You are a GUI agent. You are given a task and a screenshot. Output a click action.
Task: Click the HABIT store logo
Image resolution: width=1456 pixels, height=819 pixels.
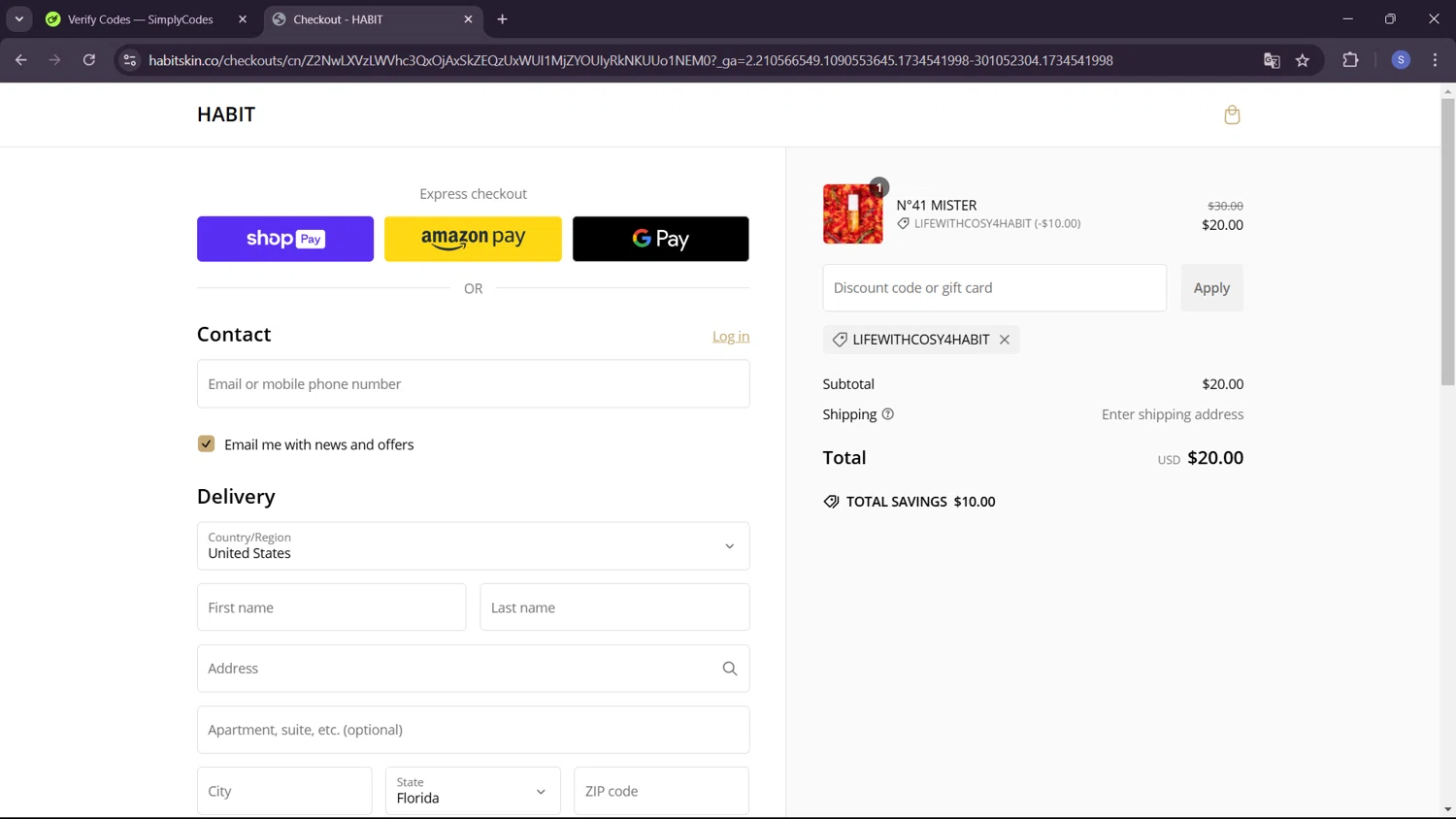pyautogui.click(x=226, y=115)
